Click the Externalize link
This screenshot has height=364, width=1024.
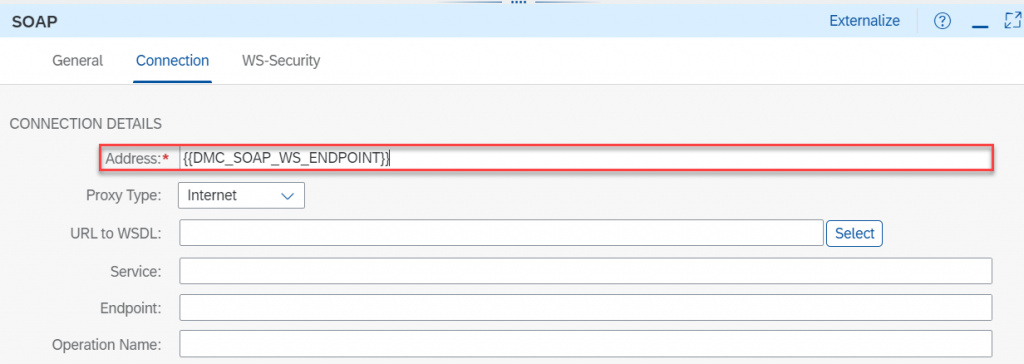(x=864, y=21)
